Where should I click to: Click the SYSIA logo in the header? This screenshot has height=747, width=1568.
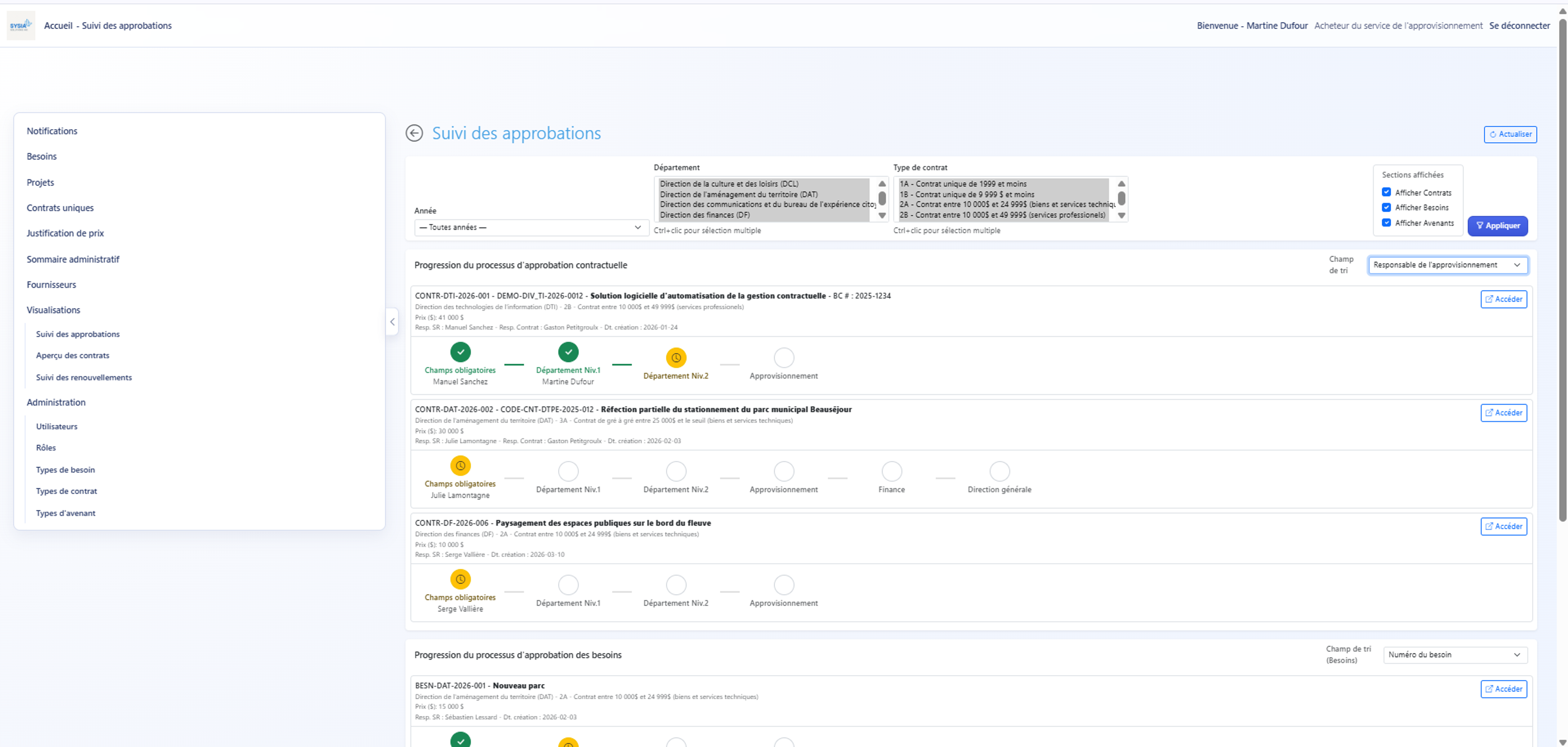pyautogui.click(x=21, y=26)
